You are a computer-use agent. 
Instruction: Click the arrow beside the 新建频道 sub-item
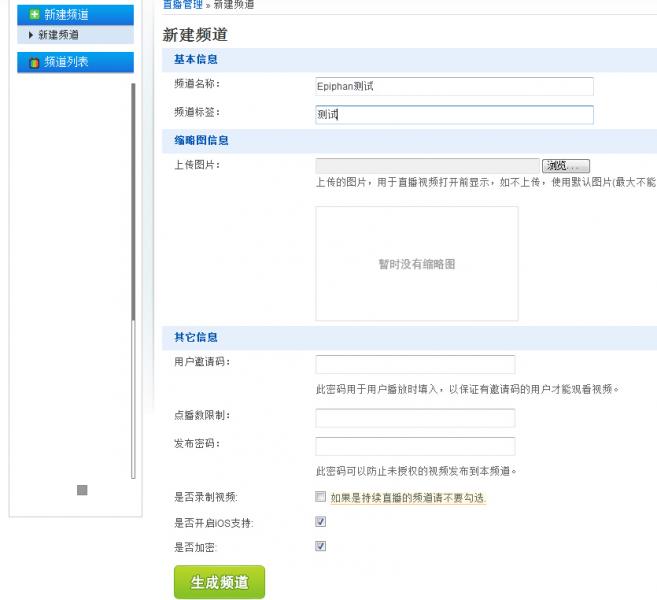tap(31, 35)
